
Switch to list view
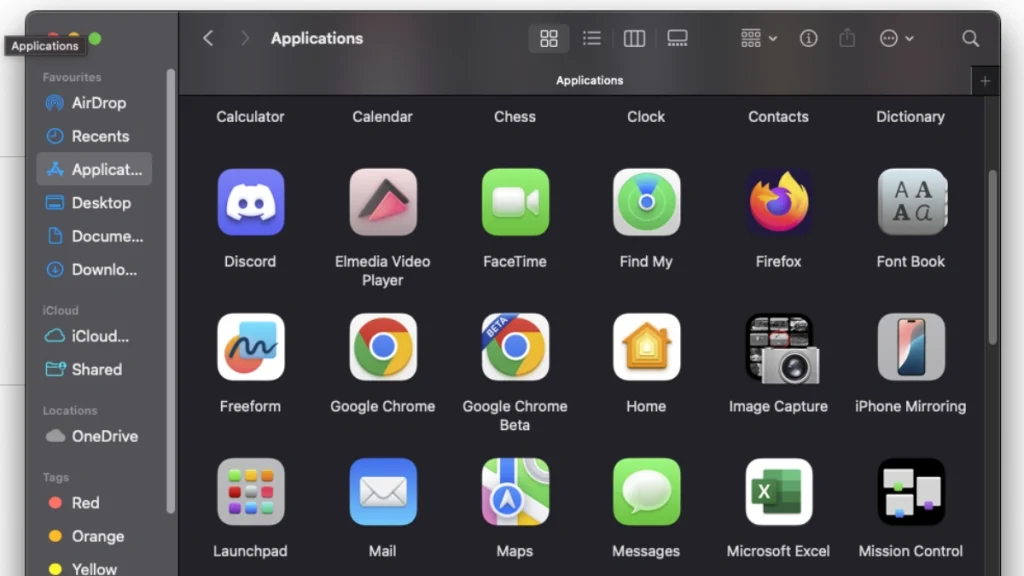tap(592, 38)
